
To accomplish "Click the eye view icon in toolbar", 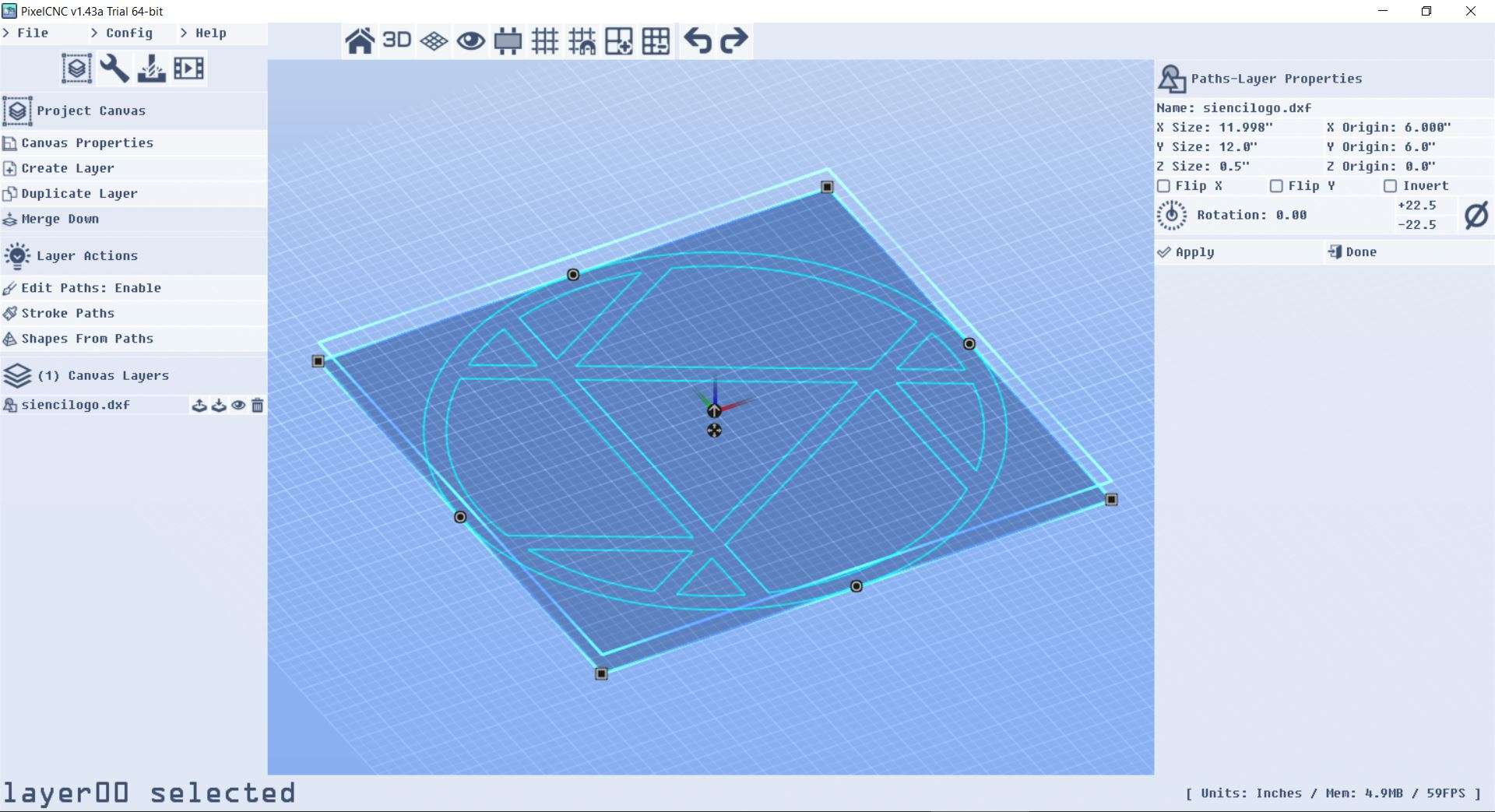I will click(471, 40).
